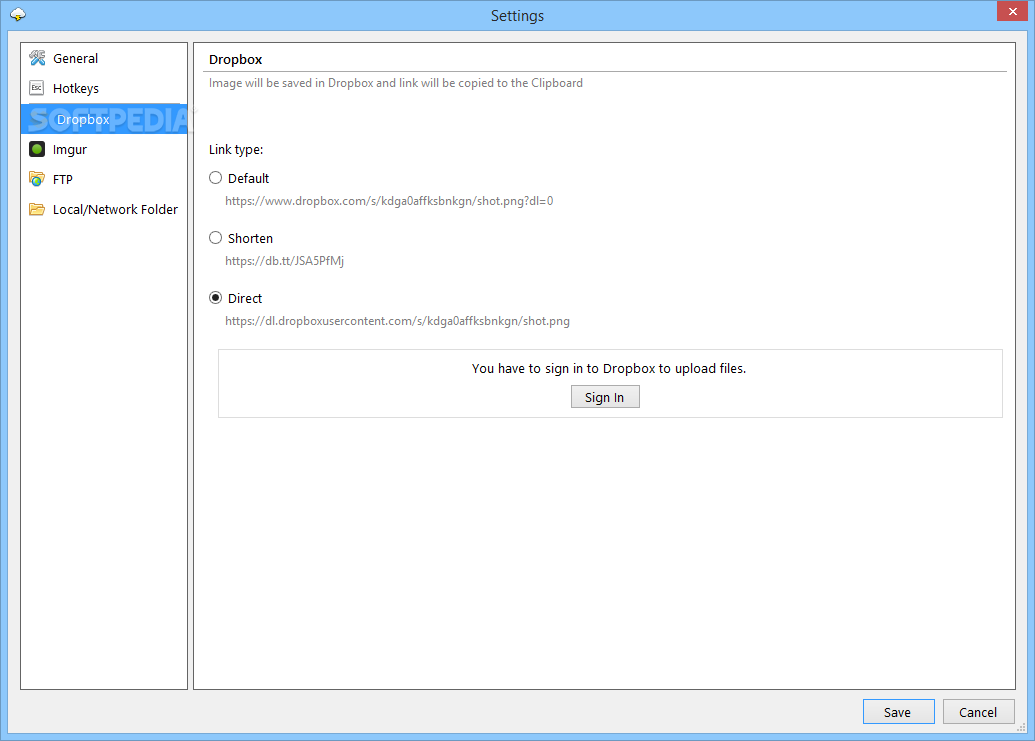Select the Default link type radio button
The width and height of the screenshot is (1035, 741).
coord(215,178)
